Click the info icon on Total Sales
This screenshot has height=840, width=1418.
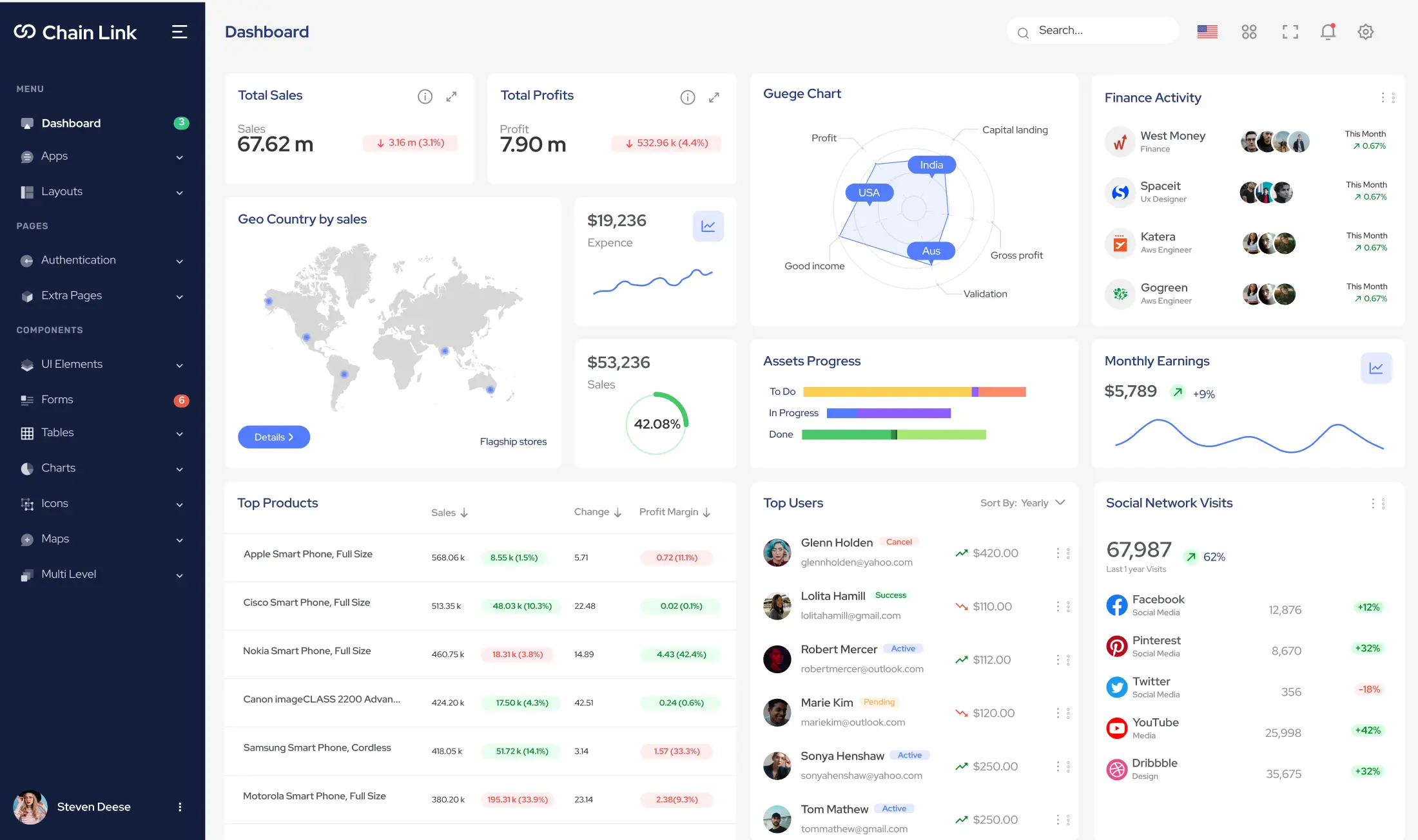coord(425,97)
